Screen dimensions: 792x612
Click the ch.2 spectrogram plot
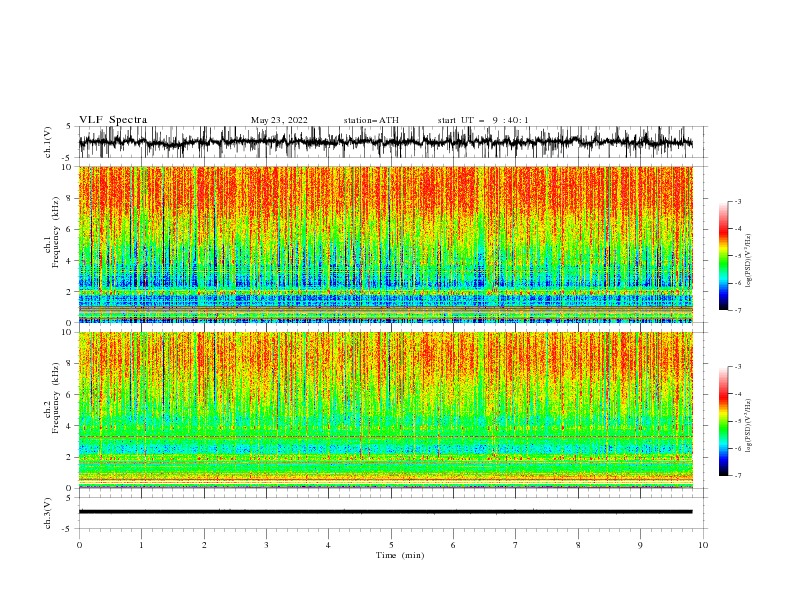pyautogui.click(x=386, y=410)
